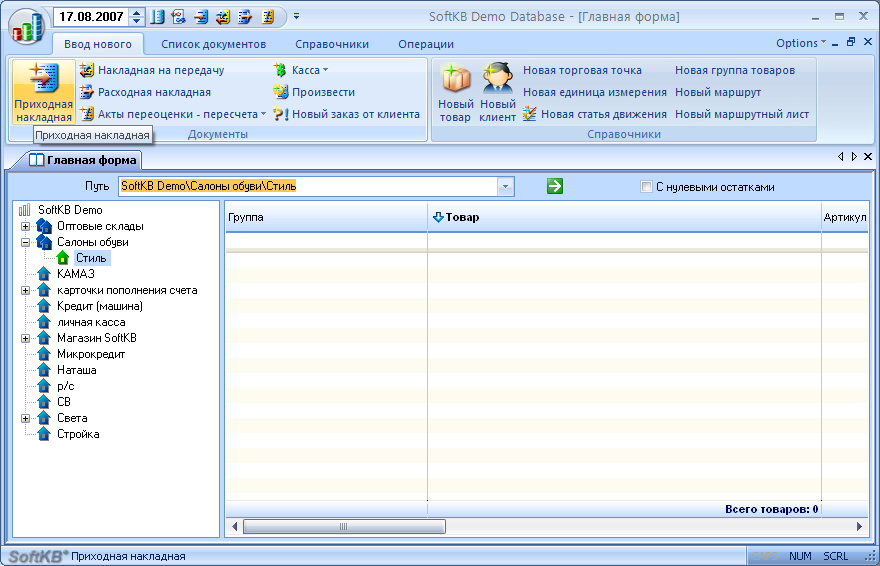The image size is (880, 566).
Task: Click the outgoing-arrow document quick-access icon
Action: [245, 17]
